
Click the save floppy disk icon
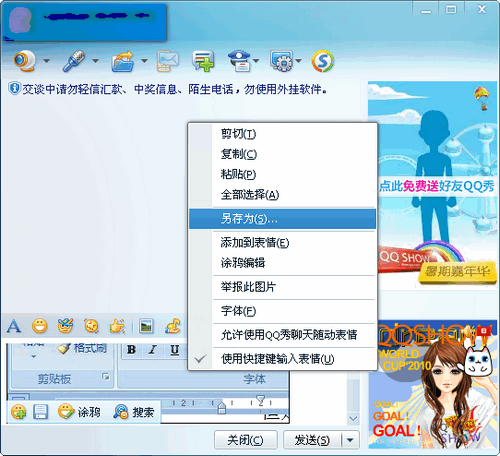click(41, 412)
